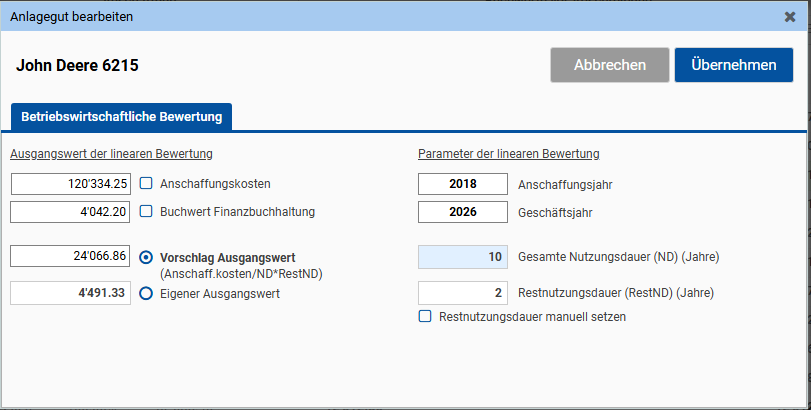Choose the Eigener Ausgangswert radio option
Screen dimensions: 811x410
coord(146,293)
